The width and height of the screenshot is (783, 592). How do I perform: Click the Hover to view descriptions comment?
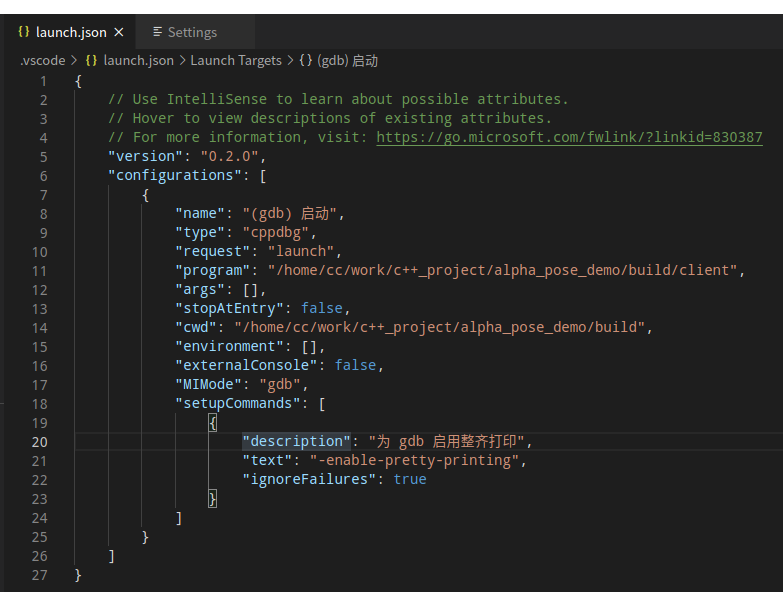[x=330, y=118]
